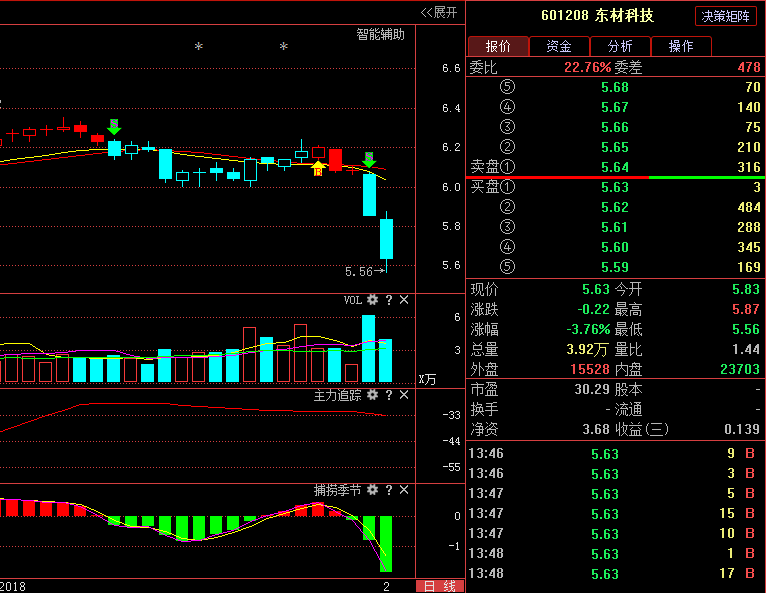The width and height of the screenshot is (766, 593).
Task: Click the rightmost green S sell signal
Action: [369, 160]
